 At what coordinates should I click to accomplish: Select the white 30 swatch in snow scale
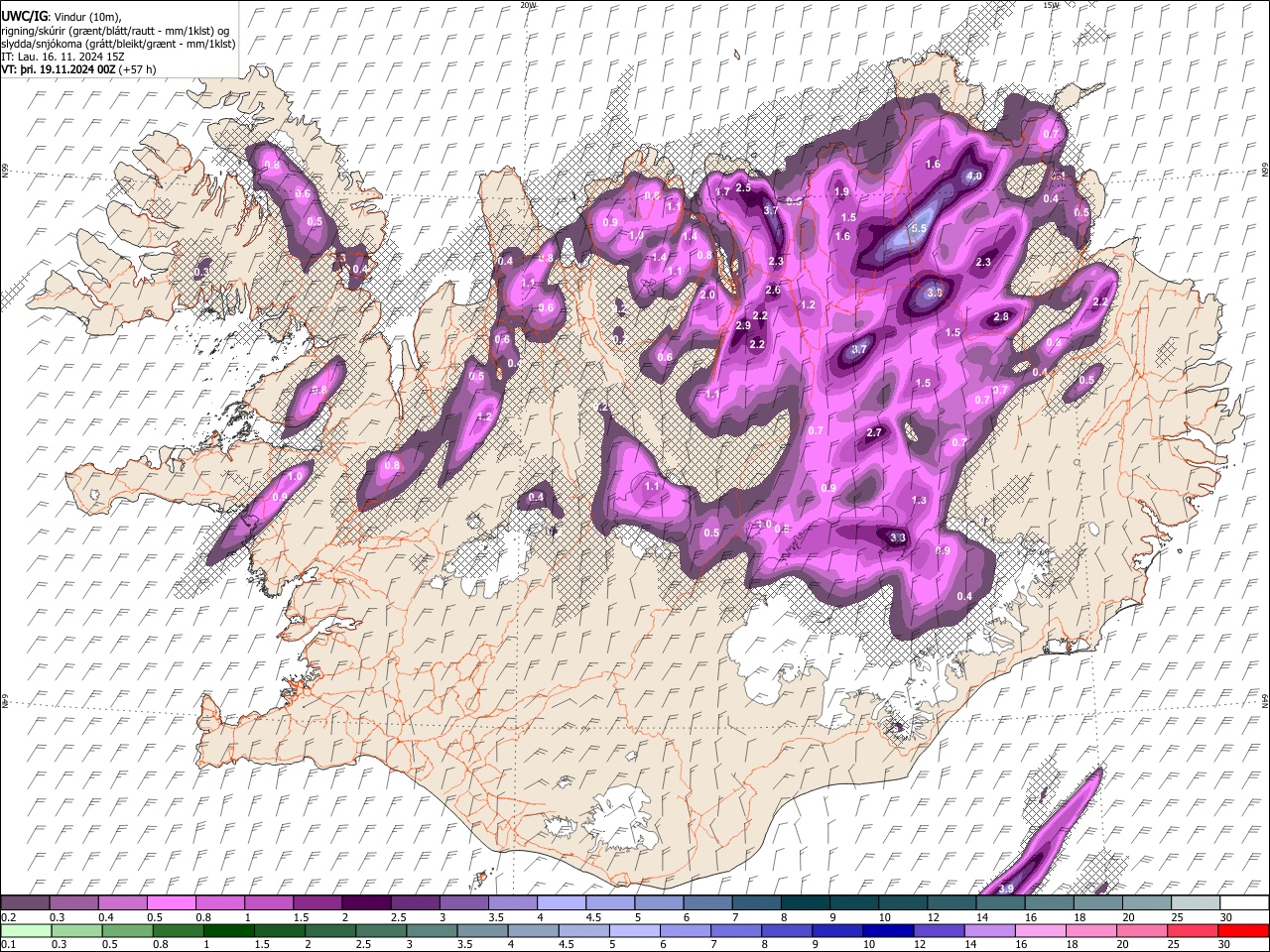pos(1244,902)
